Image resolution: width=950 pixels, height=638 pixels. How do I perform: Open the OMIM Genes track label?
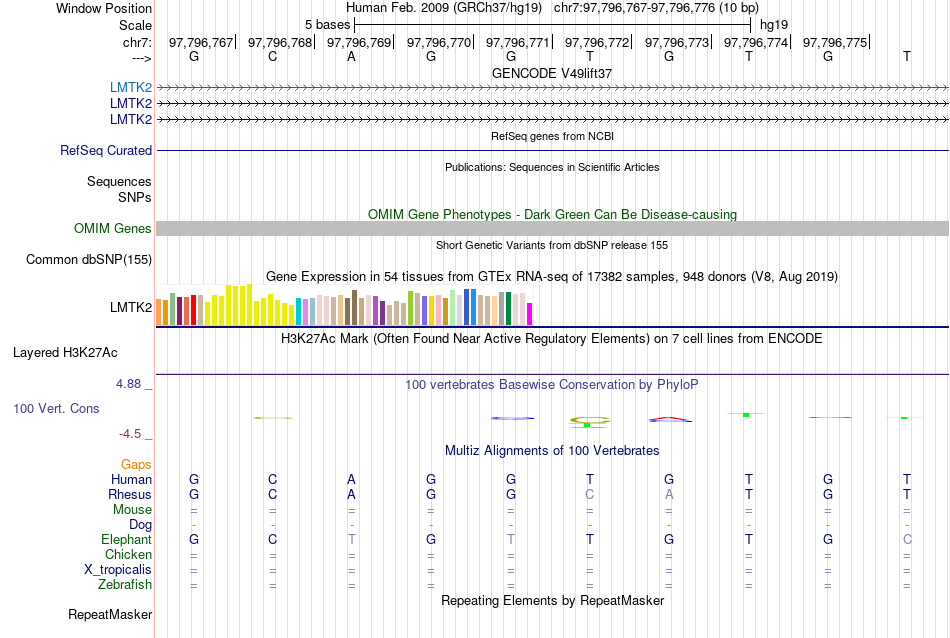click(113, 228)
